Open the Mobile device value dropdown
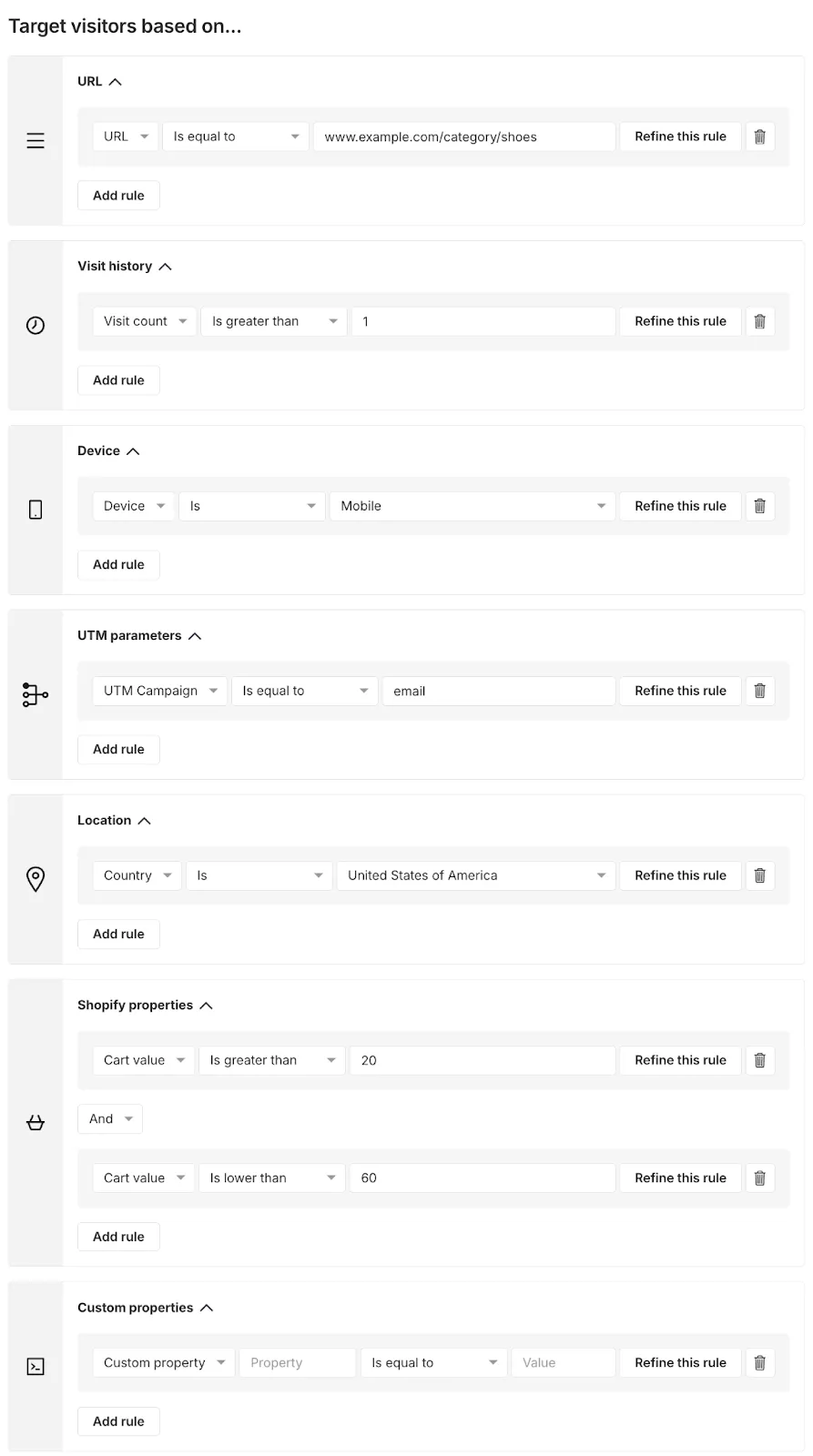This screenshot has width=813, height=1456. click(473, 506)
